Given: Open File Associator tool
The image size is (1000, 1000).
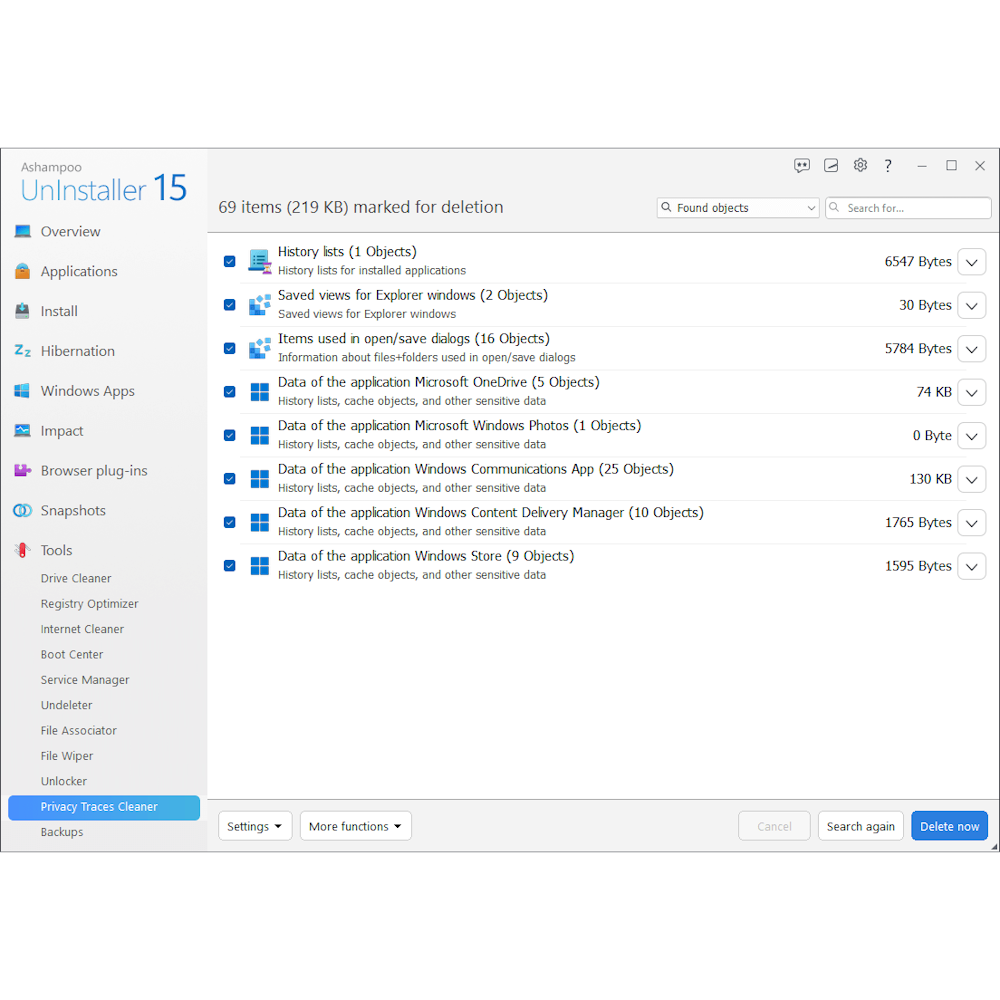Looking at the screenshot, I should tap(78, 730).
